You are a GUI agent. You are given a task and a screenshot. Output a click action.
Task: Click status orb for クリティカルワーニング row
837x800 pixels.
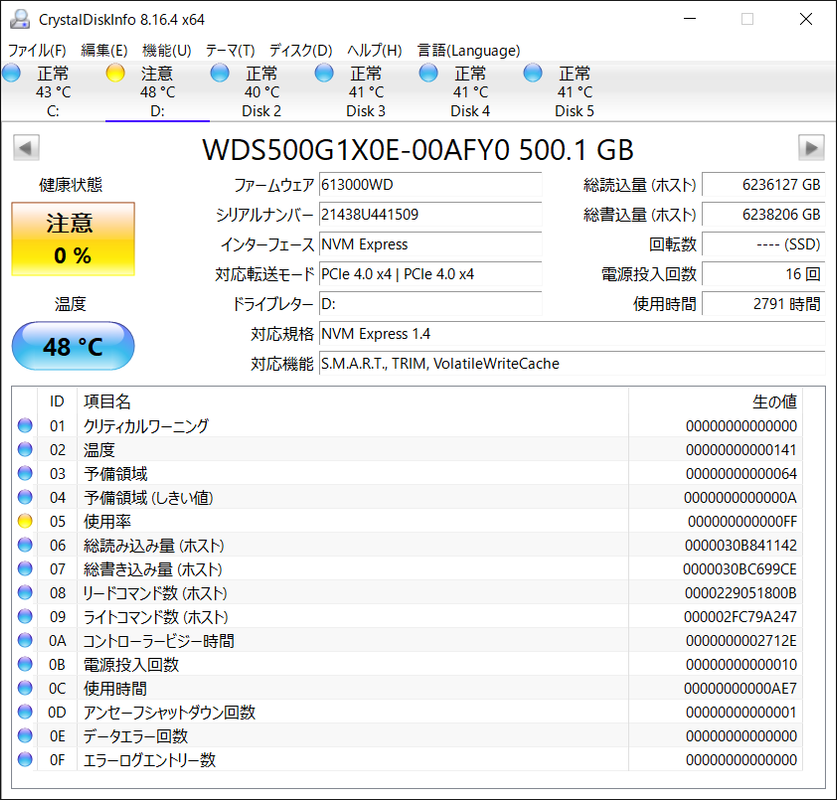pyautogui.click(x=25, y=425)
